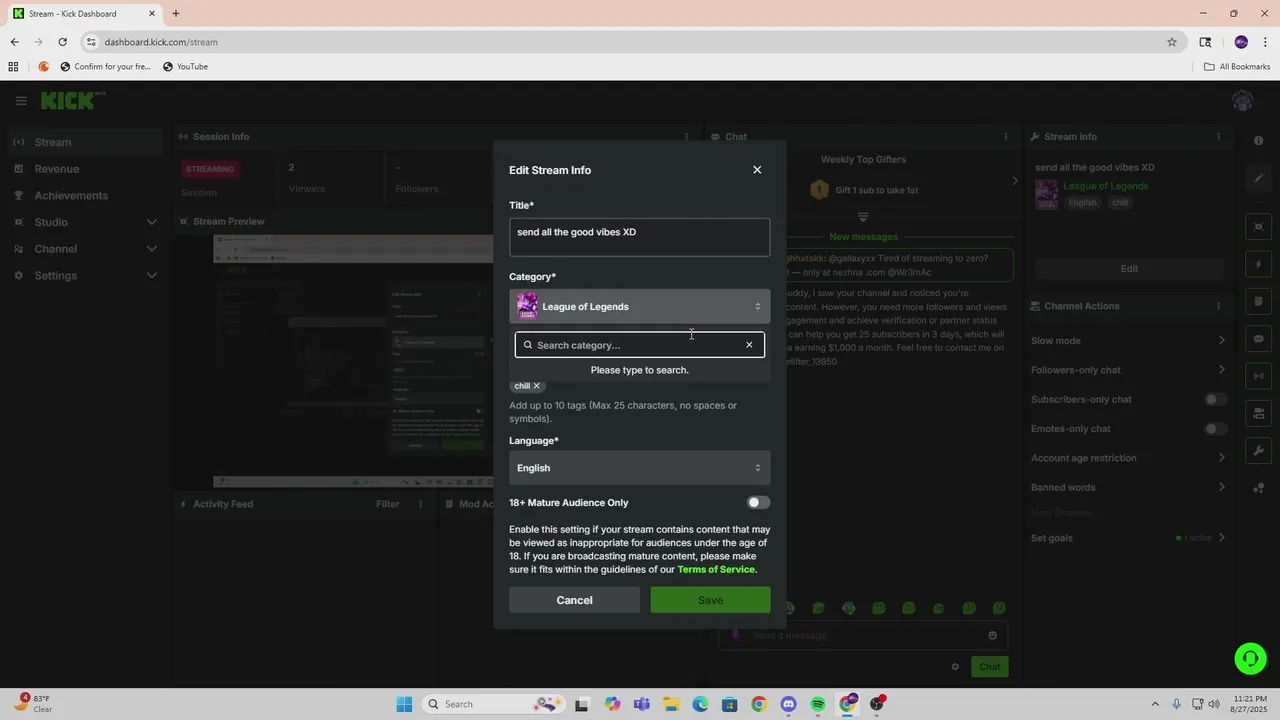Click the Activity Feed Filter button
Screen dimensions: 1280x720
(388, 504)
